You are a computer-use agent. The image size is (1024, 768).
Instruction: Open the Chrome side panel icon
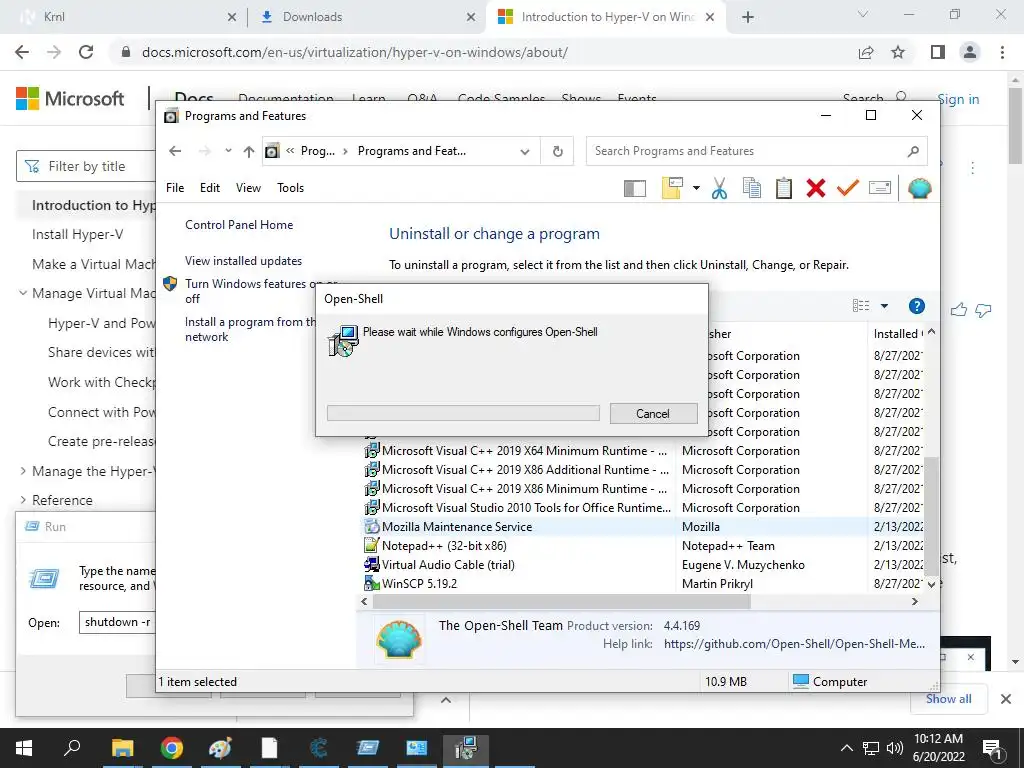938,52
